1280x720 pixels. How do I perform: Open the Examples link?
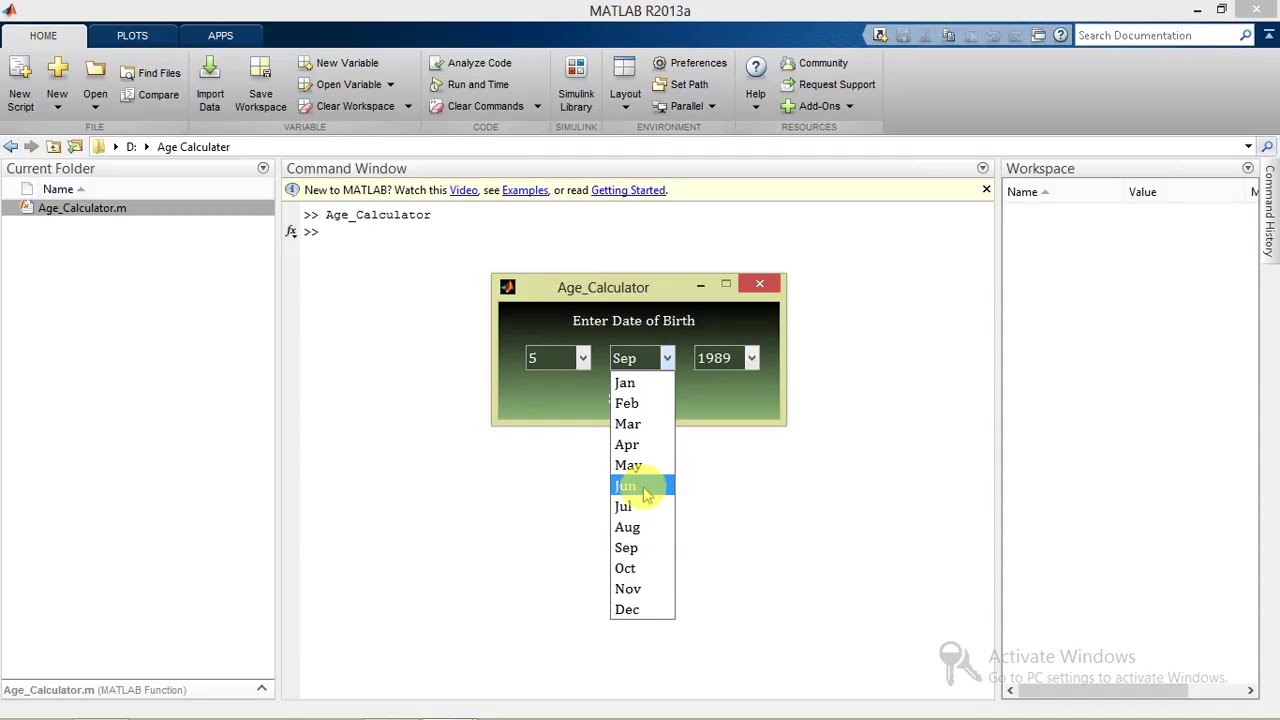click(525, 190)
